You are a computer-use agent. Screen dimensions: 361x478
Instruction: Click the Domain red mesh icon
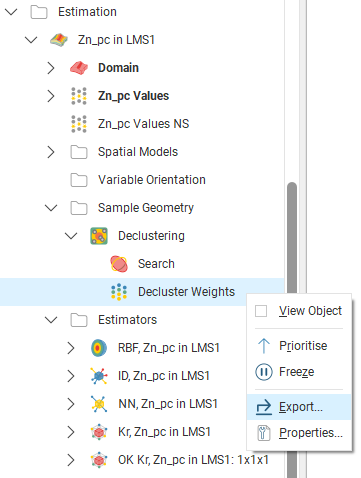79,68
